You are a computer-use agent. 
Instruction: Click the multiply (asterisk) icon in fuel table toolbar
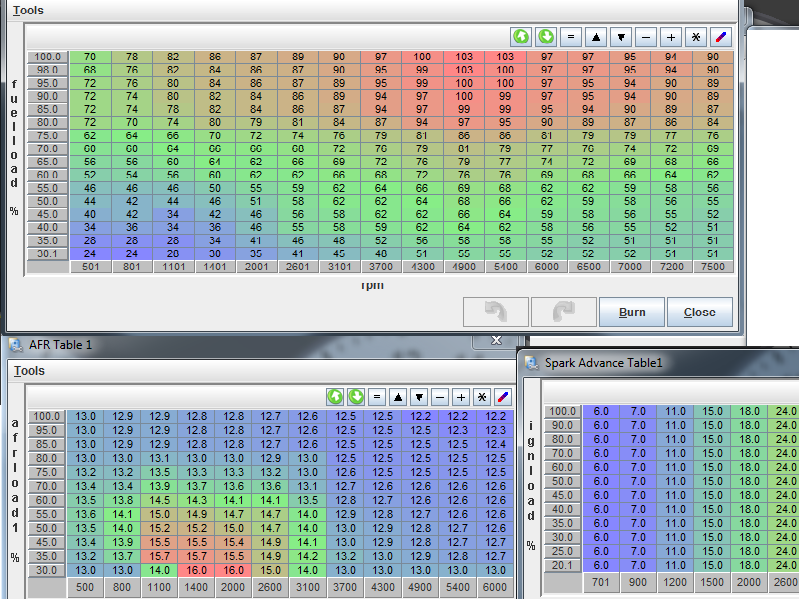point(696,36)
